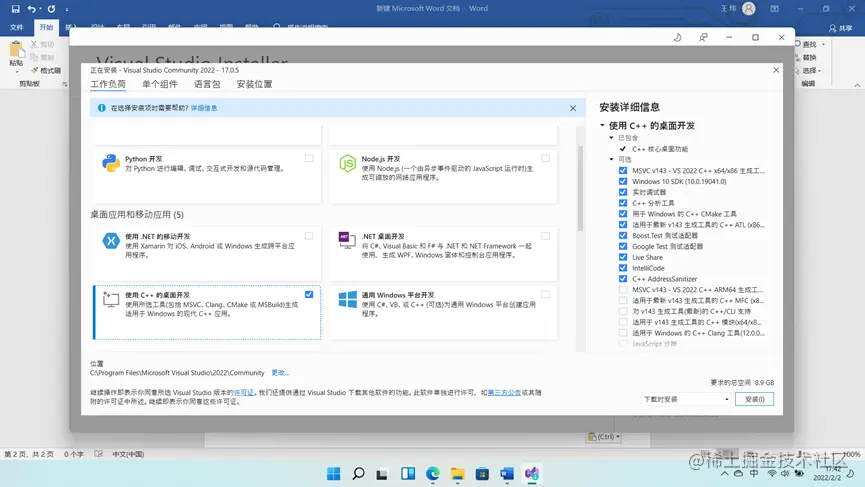Image resolution: width=865 pixels, height=487 pixels.
Task: Uncheck the Live Share component
Action: coord(623,257)
